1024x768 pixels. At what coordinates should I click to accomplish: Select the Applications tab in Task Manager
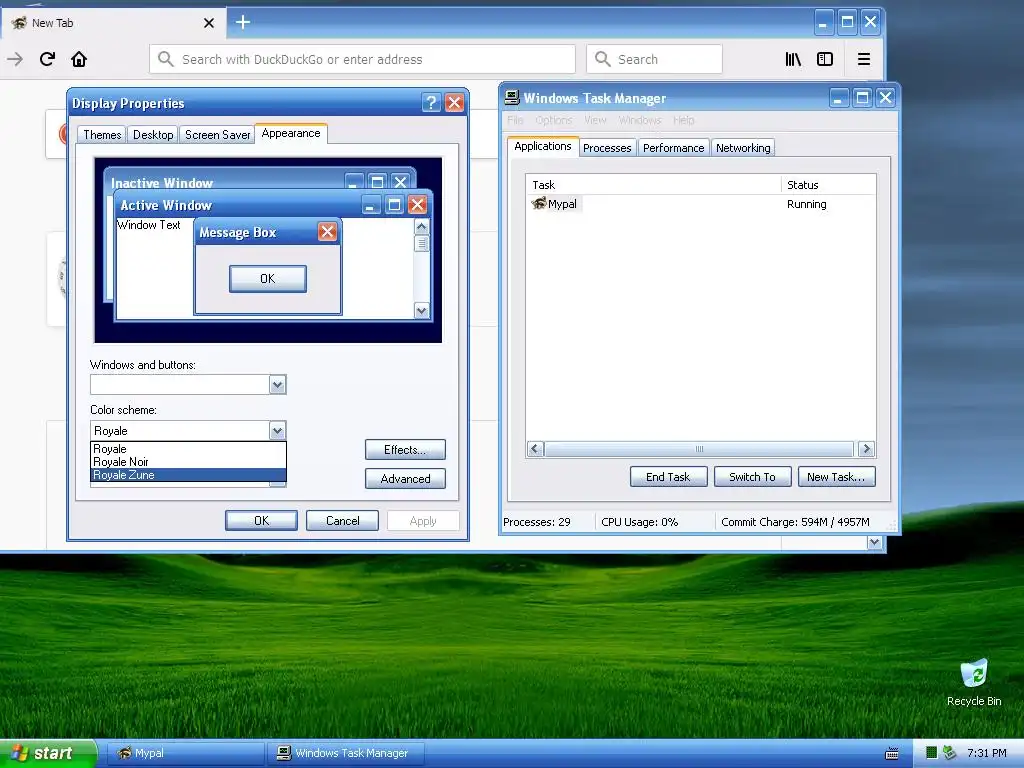point(543,146)
